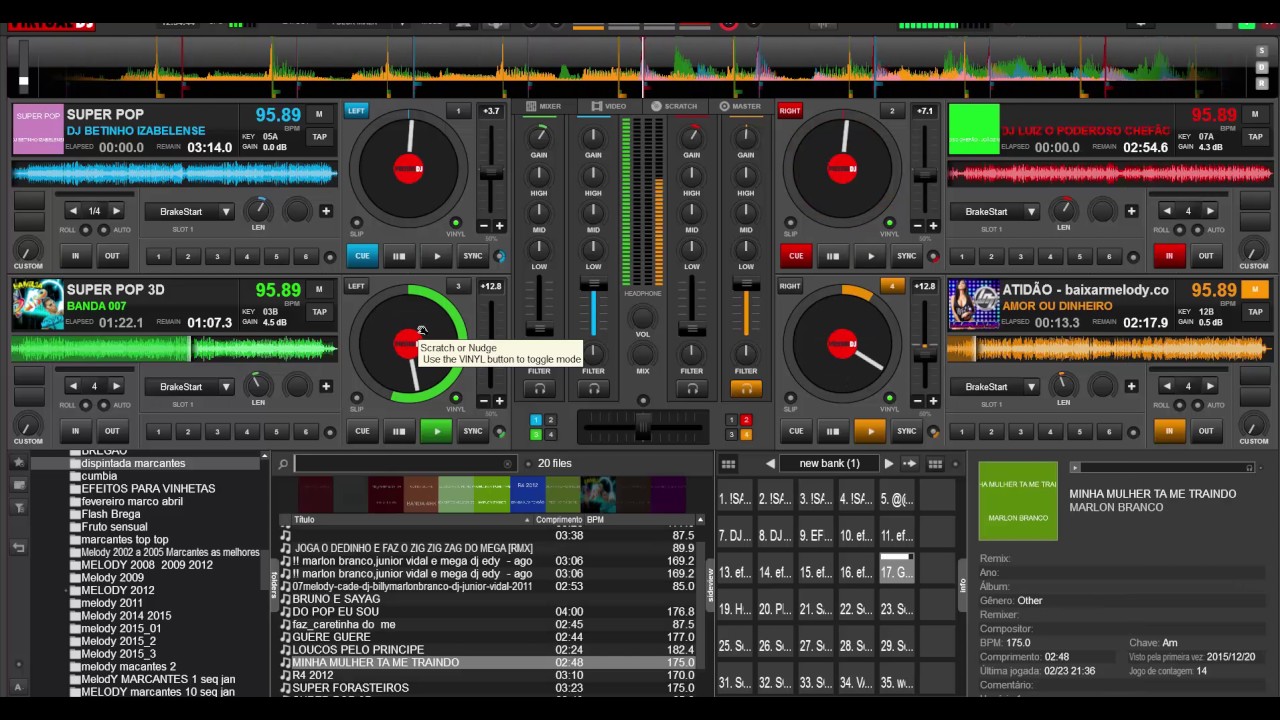
Task: Click the blue CUE button on deck 1
Action: click(x=362, y=256)
